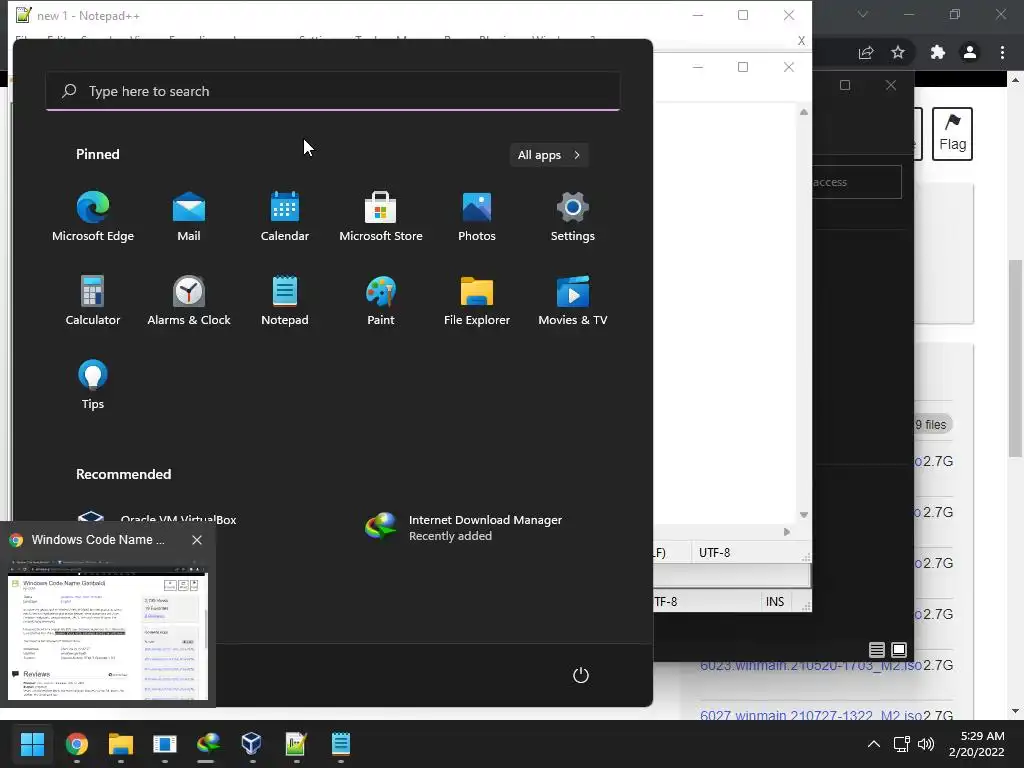The height and width of the screenshot is (768, 1024).
Task: Click the Notepad vertical scrollbar up arrow
Action: pyautogui.click(x=804, y=112)
